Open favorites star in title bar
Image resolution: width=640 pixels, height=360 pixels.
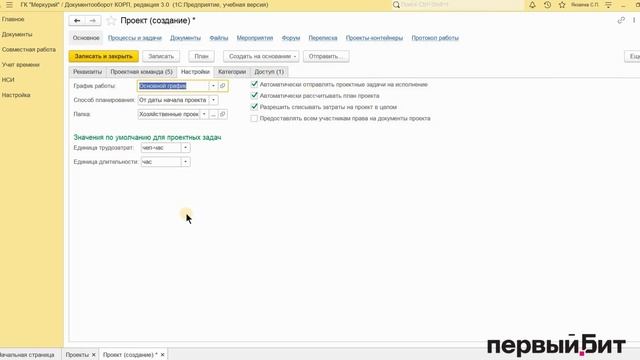(562, 5)
